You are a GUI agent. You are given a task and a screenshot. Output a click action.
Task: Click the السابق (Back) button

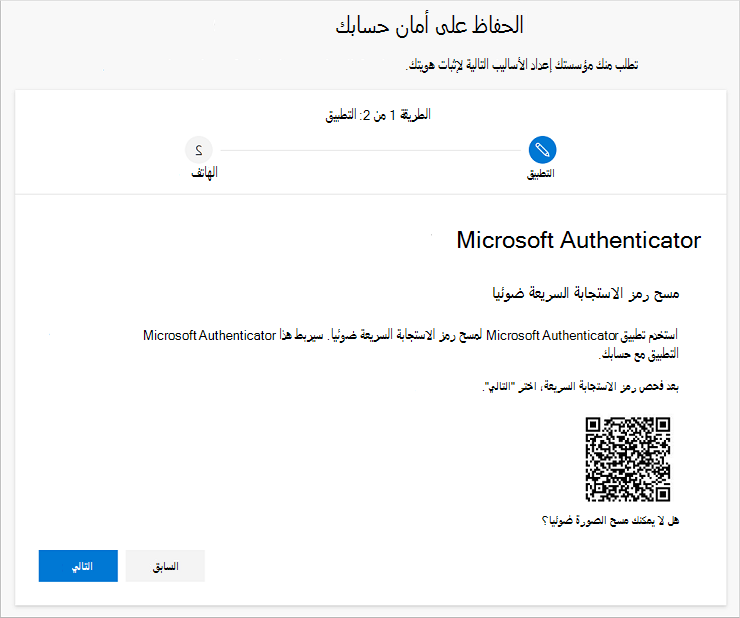pos(165,566)
